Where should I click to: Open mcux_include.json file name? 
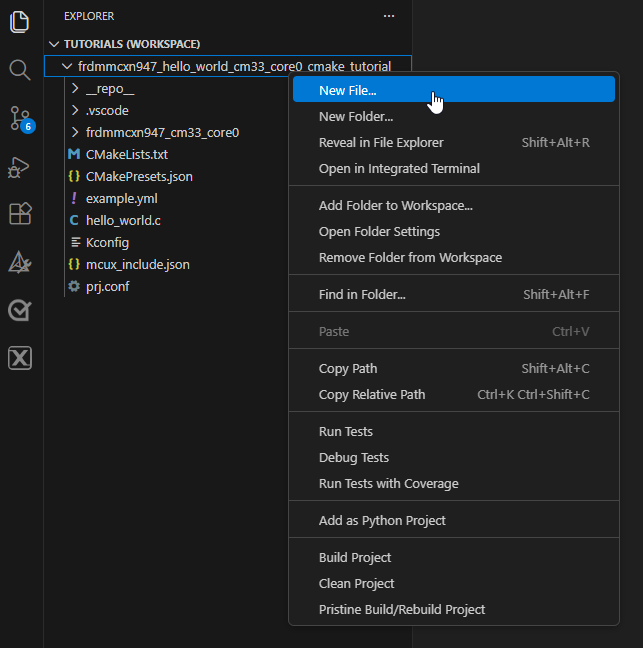138,264
